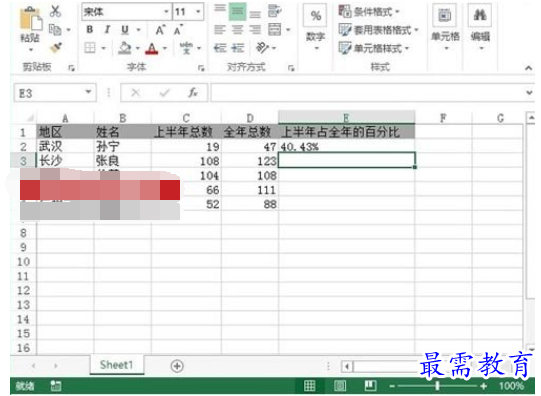
Task: Click the decrease indent icon
Action: 220,48
